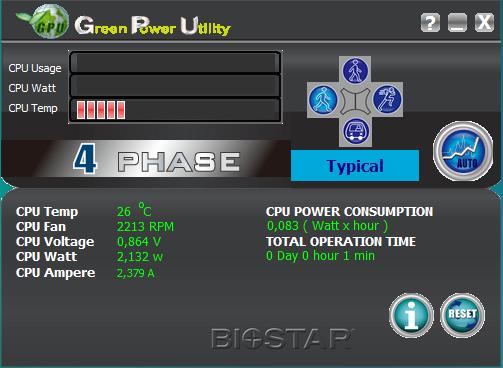Close the Green Power Utility window
Screen dimensions: 503x368
484,23
